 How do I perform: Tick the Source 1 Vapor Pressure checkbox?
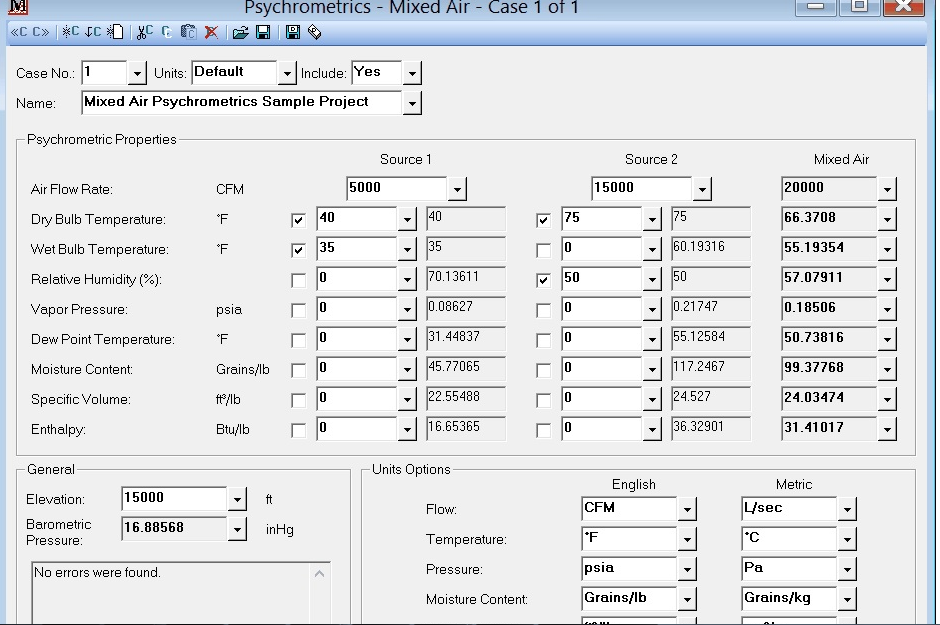click(298, 310)
